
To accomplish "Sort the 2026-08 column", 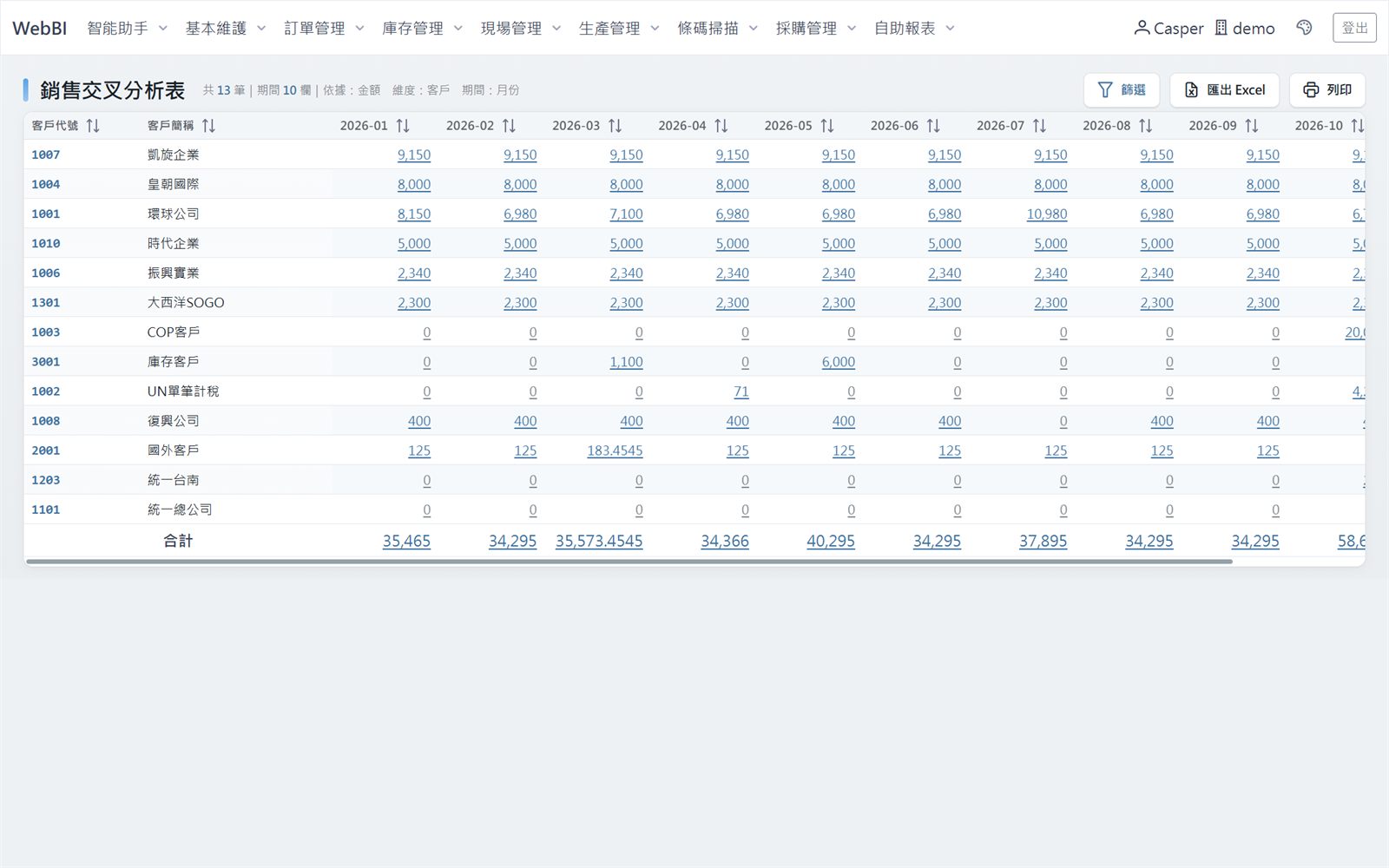I will pos(1145,126).
